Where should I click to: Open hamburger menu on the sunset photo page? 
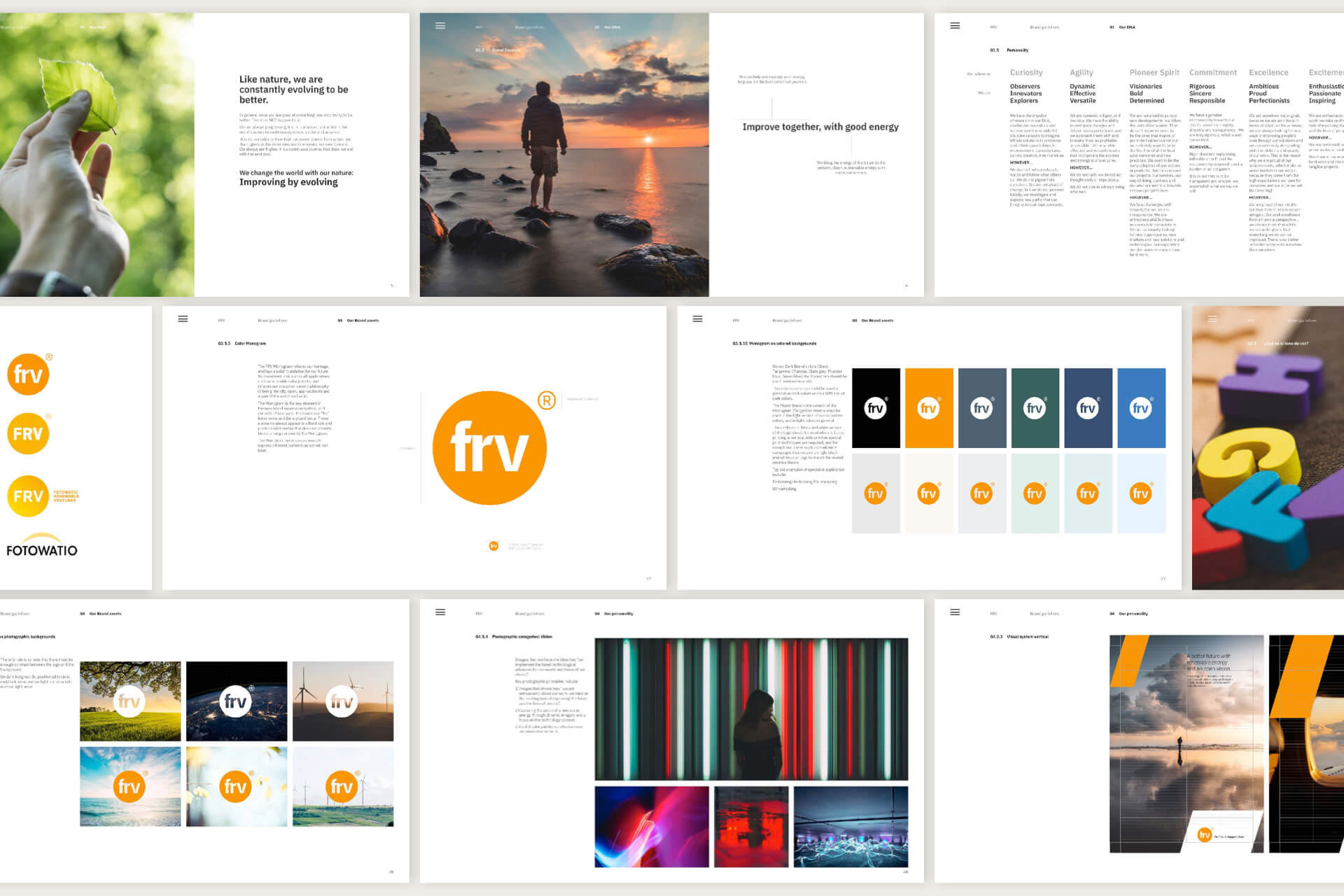(440, 26)
